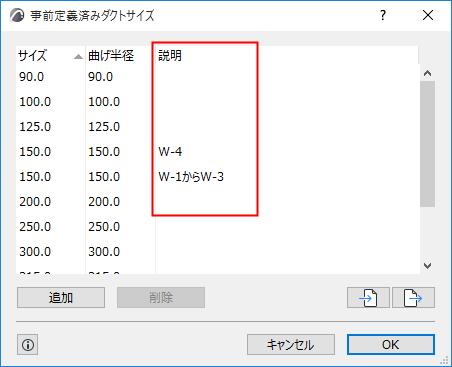Viewport: 452px width, 367px height.
Task: Click the scrollbar down arrow
Action: click(427, 266)
